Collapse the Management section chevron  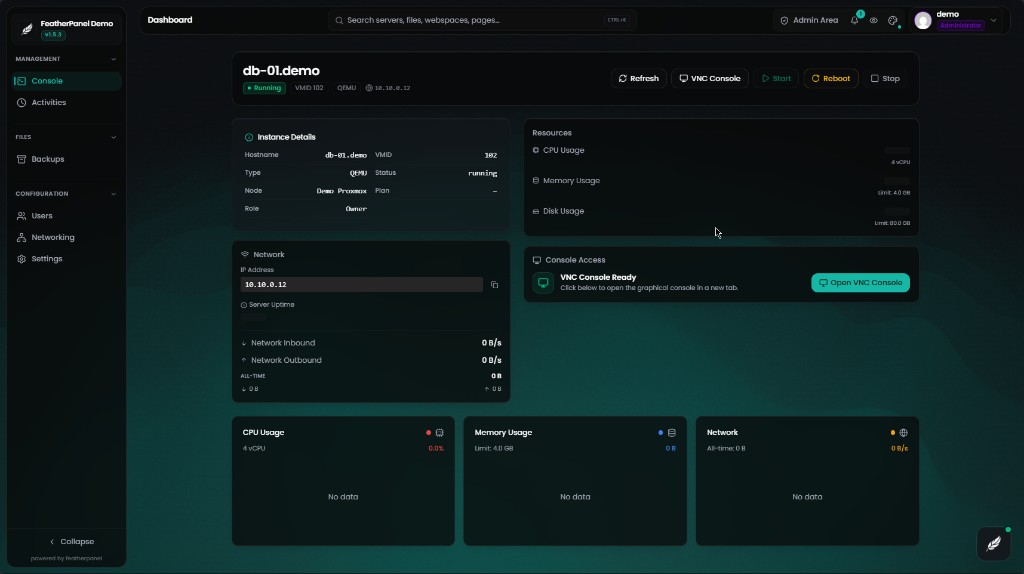[x=114, y=59]
